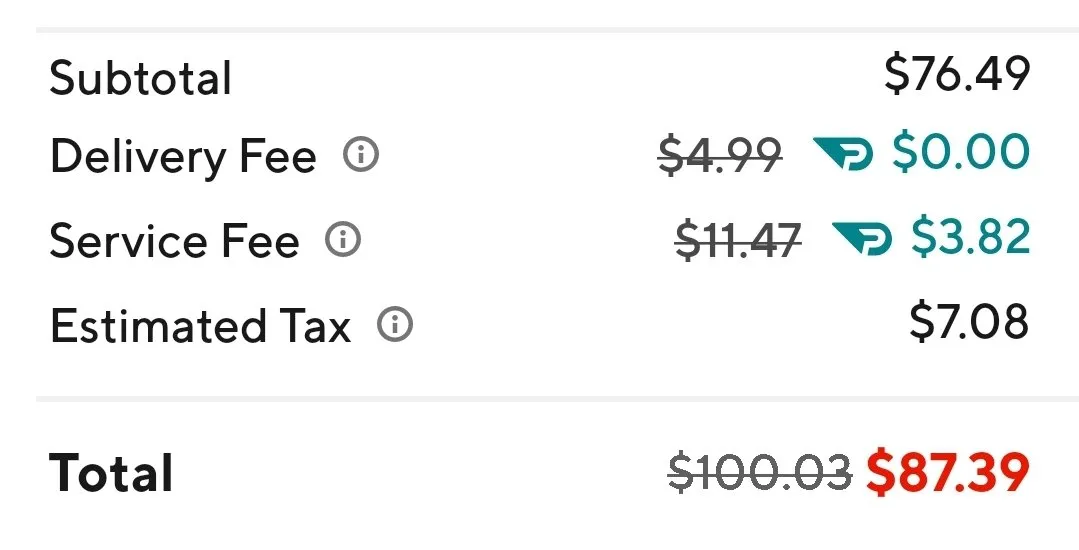This screenshot has width=1079, height=550.
Task: Click the Service Fee label
Action: (x=174, y=241)
